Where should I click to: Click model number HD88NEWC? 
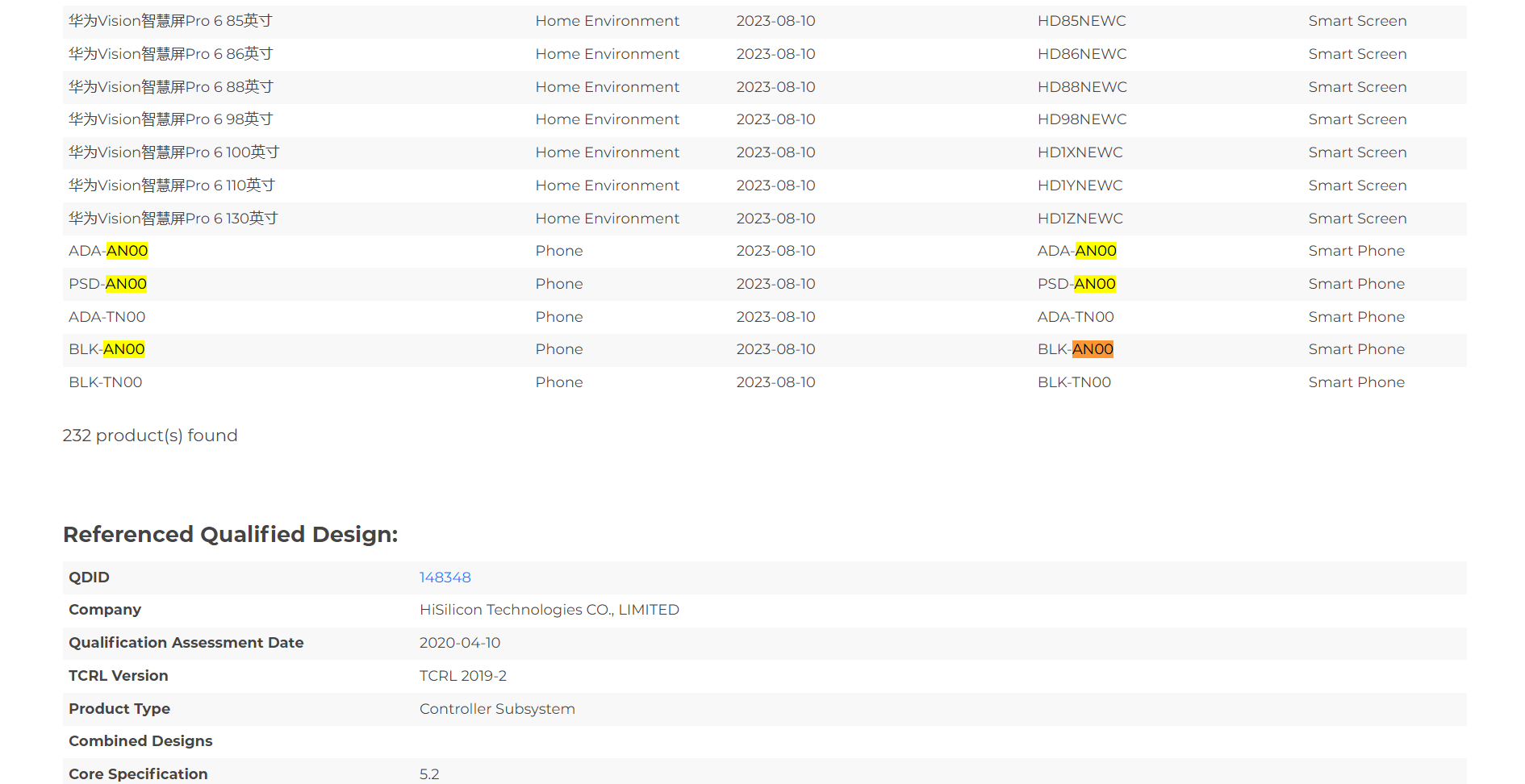pyautogui.click(x=1082, y=87)
